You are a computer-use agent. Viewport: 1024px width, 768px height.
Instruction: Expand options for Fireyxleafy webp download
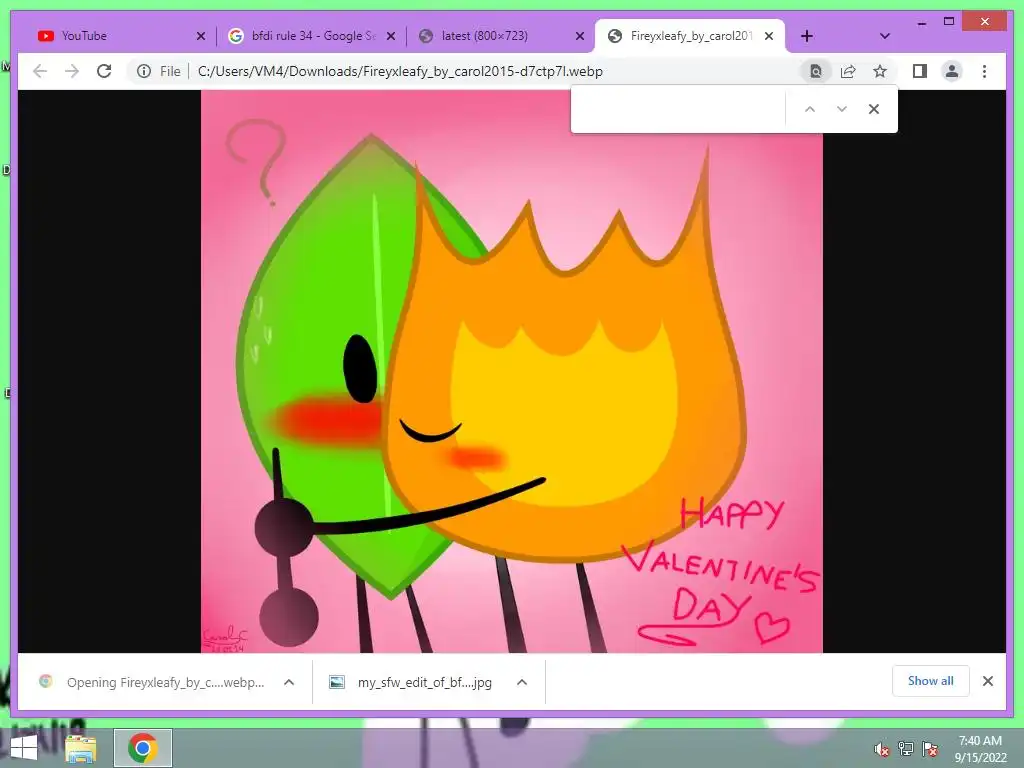pos(289,682)
